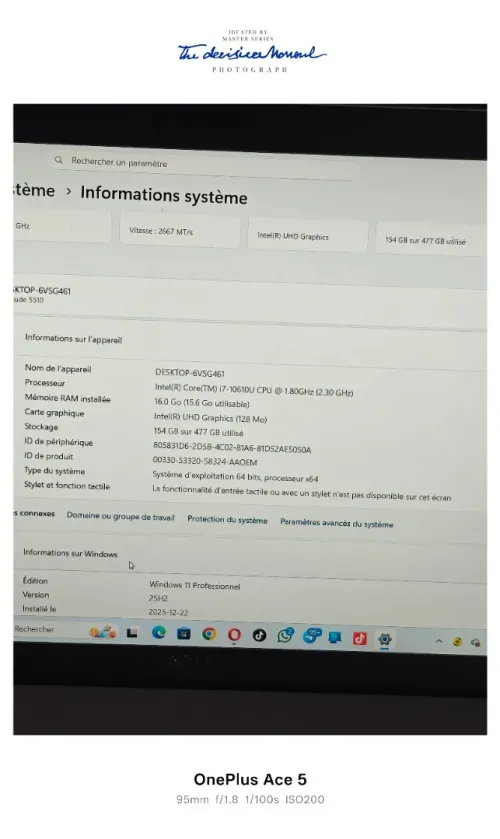Select Intel(R) UHD Graphics (128 Mo) value
The width and height of the screenshot is (500, 839).
pos(210,417)
